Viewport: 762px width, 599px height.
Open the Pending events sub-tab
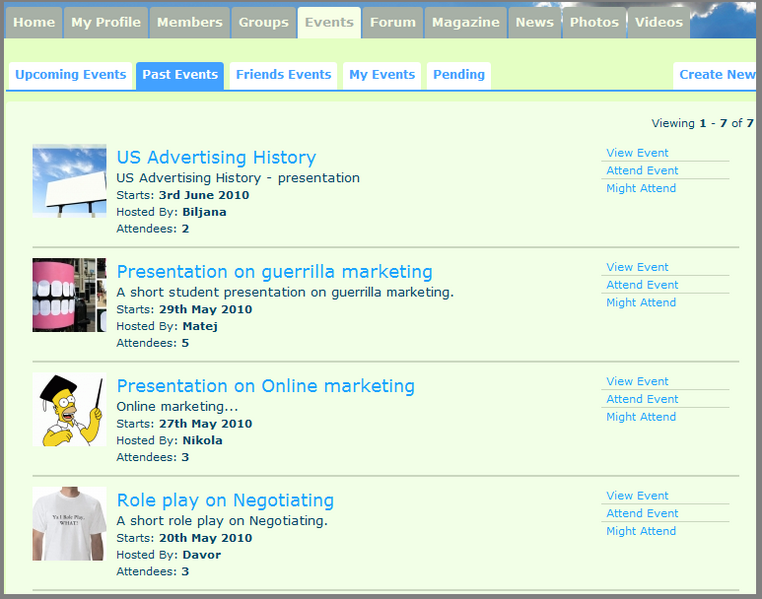pos(459,75)
